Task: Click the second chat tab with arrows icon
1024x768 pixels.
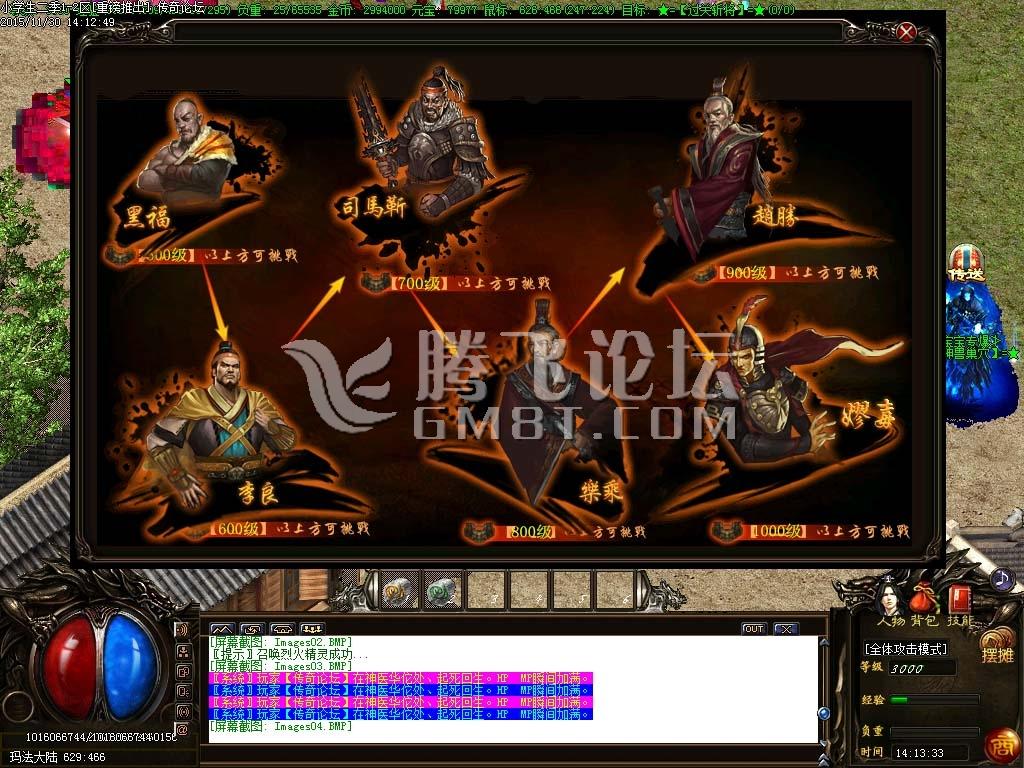Action: coord(252,629)
